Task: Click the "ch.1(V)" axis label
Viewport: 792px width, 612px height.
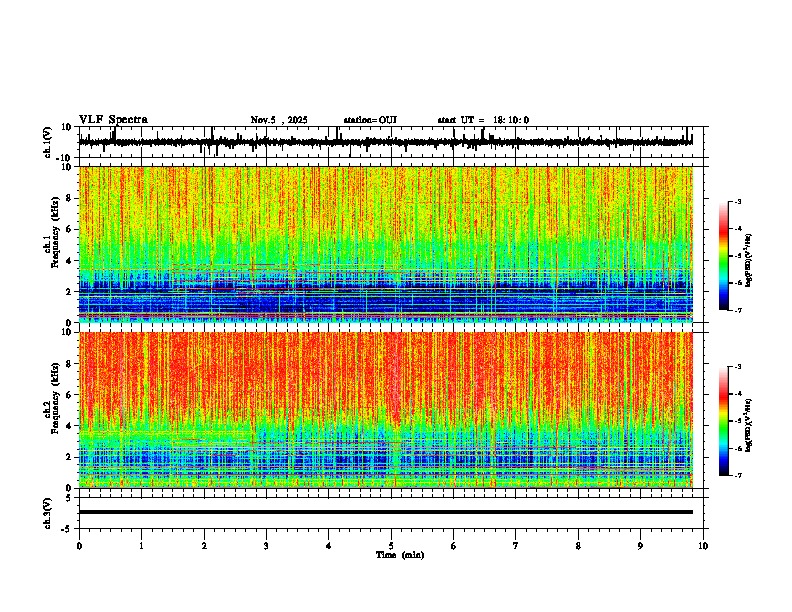Action: click(x=48, y=142)
